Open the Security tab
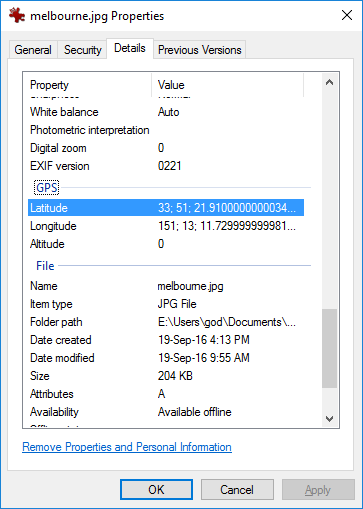This screenshot has height=509, width=363. coord(82,50)
